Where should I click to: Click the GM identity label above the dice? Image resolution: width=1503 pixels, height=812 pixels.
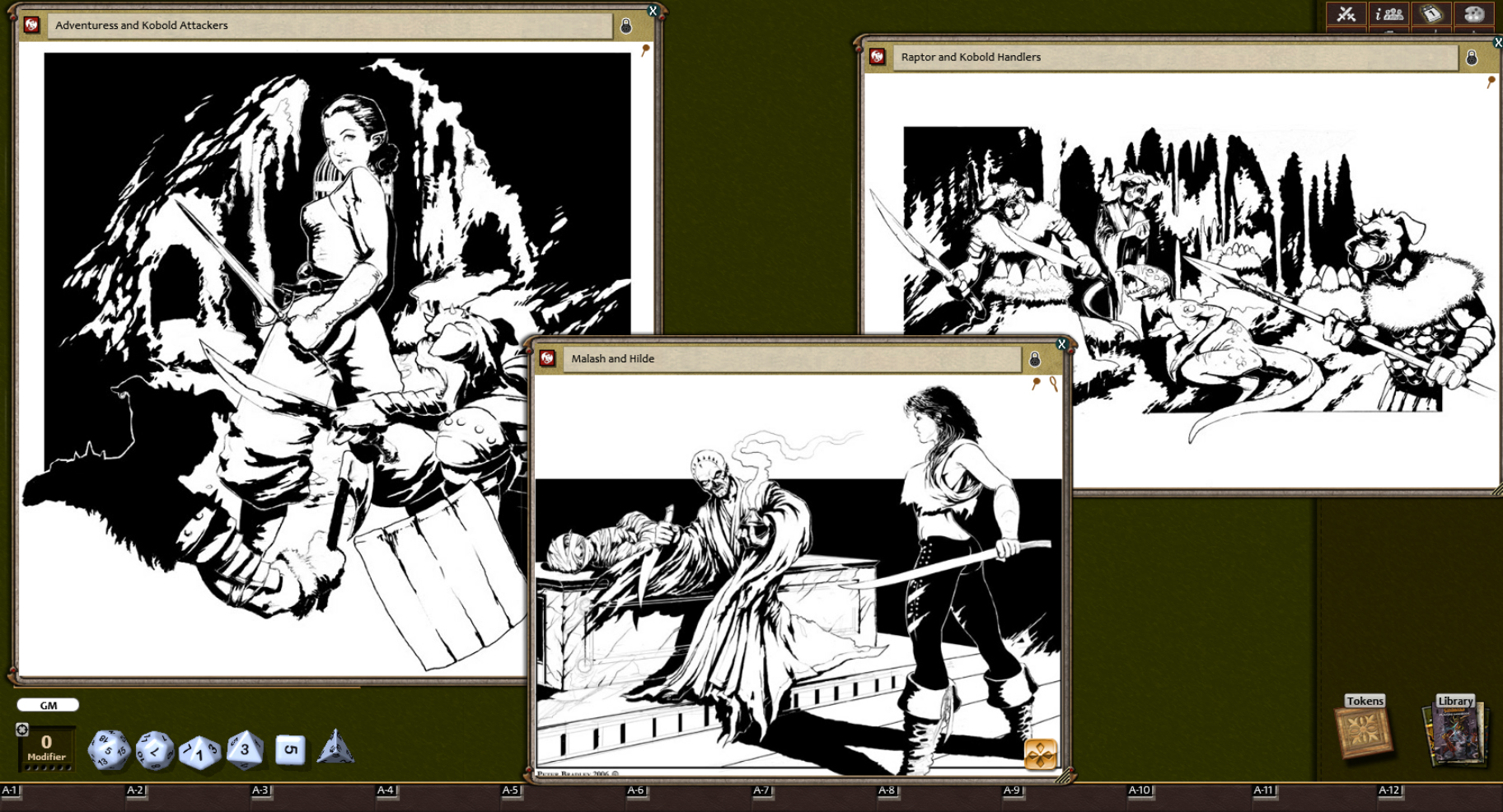pyautogui.click(x=47, y=705)
